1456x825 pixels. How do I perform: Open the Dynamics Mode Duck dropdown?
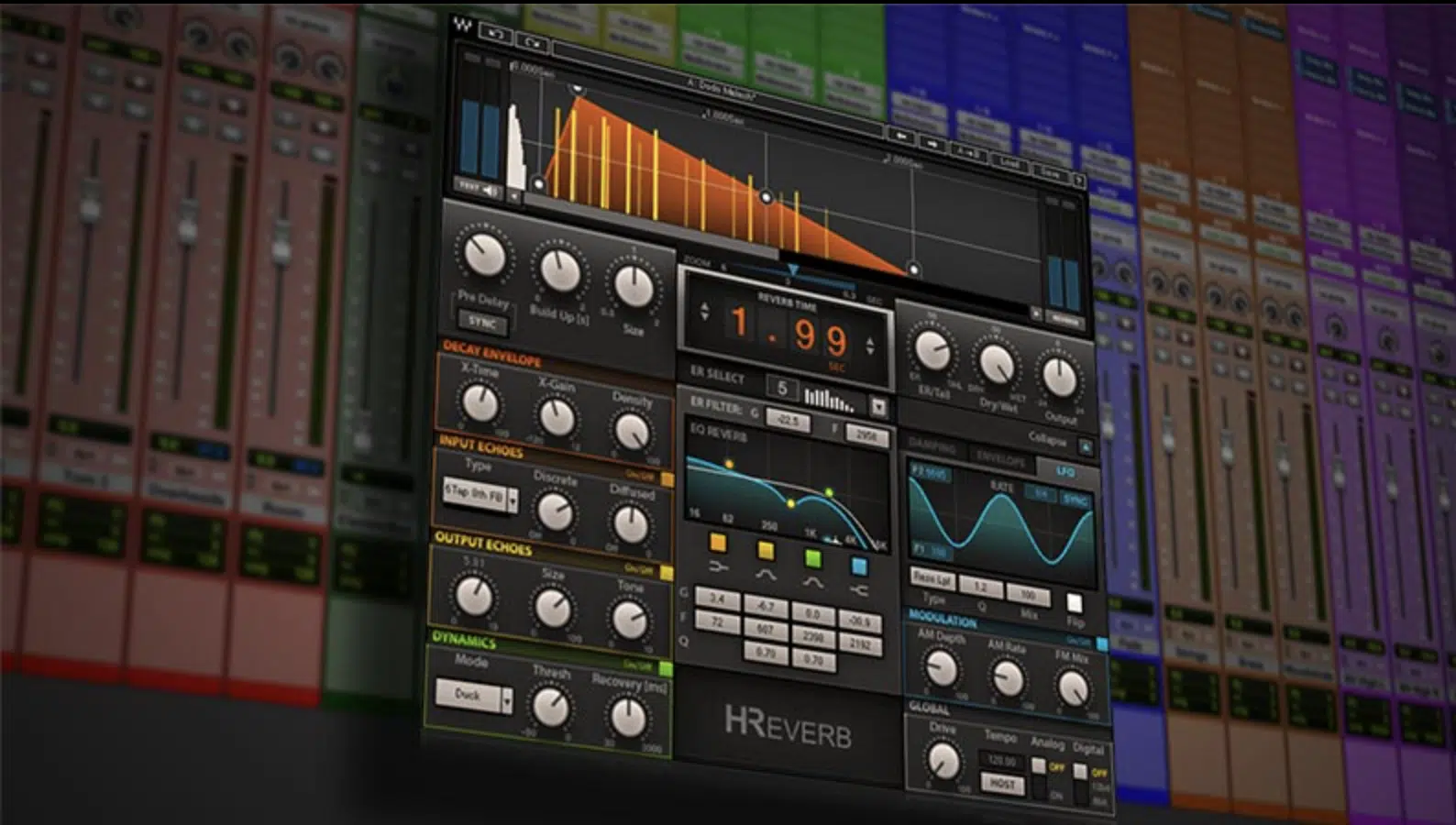[x=474, y=698]
